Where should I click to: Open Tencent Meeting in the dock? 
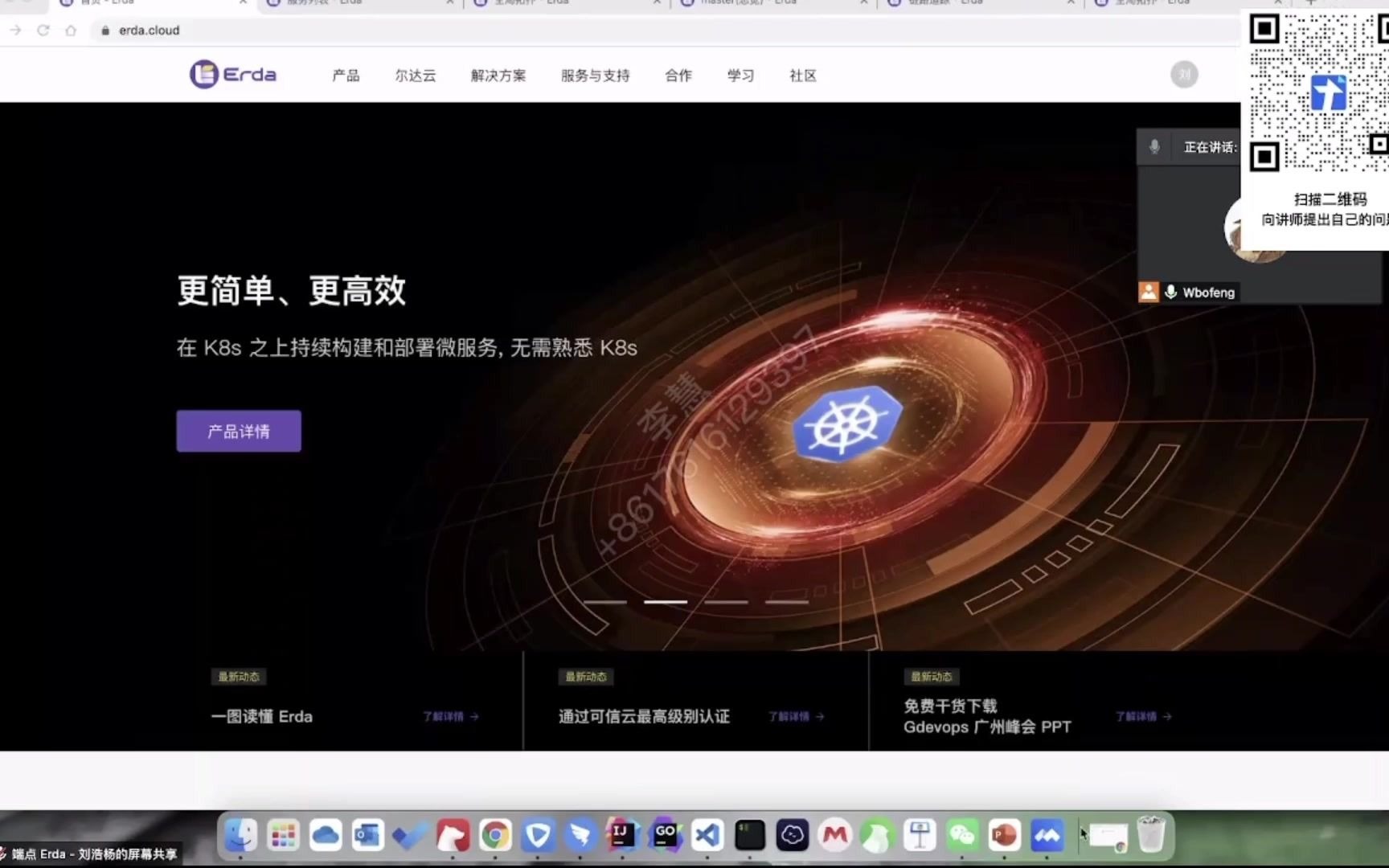pos(1047,836)
